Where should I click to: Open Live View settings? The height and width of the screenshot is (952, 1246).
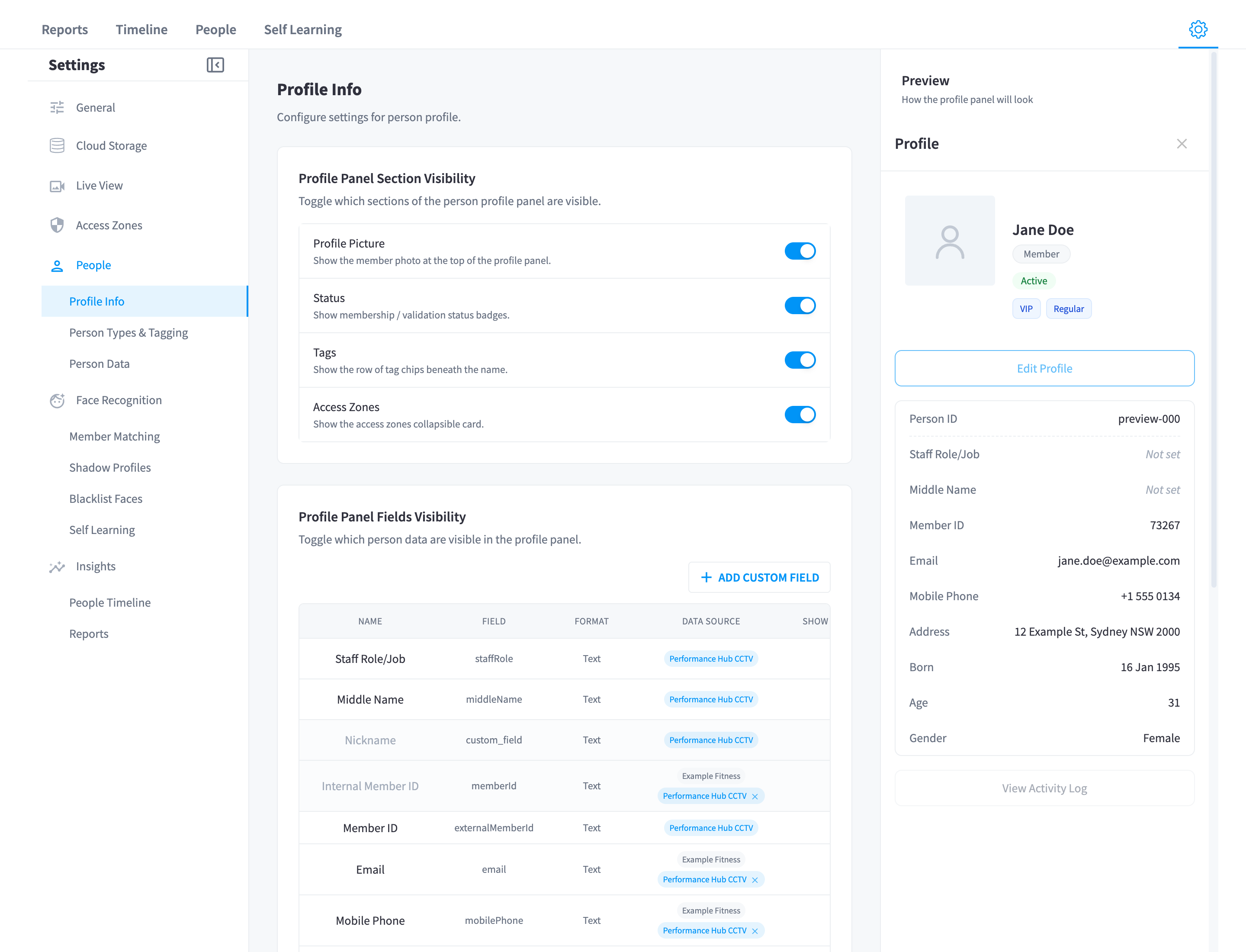[x=99, y=186]
